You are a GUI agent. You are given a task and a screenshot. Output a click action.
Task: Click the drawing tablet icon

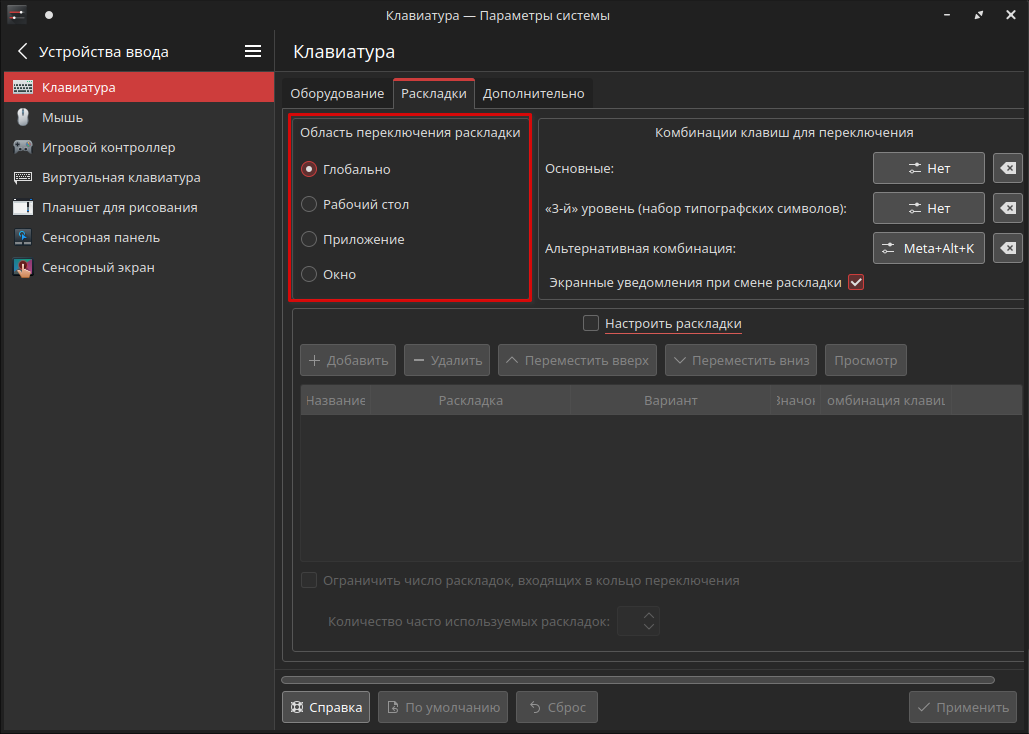(x=23, y=207)
